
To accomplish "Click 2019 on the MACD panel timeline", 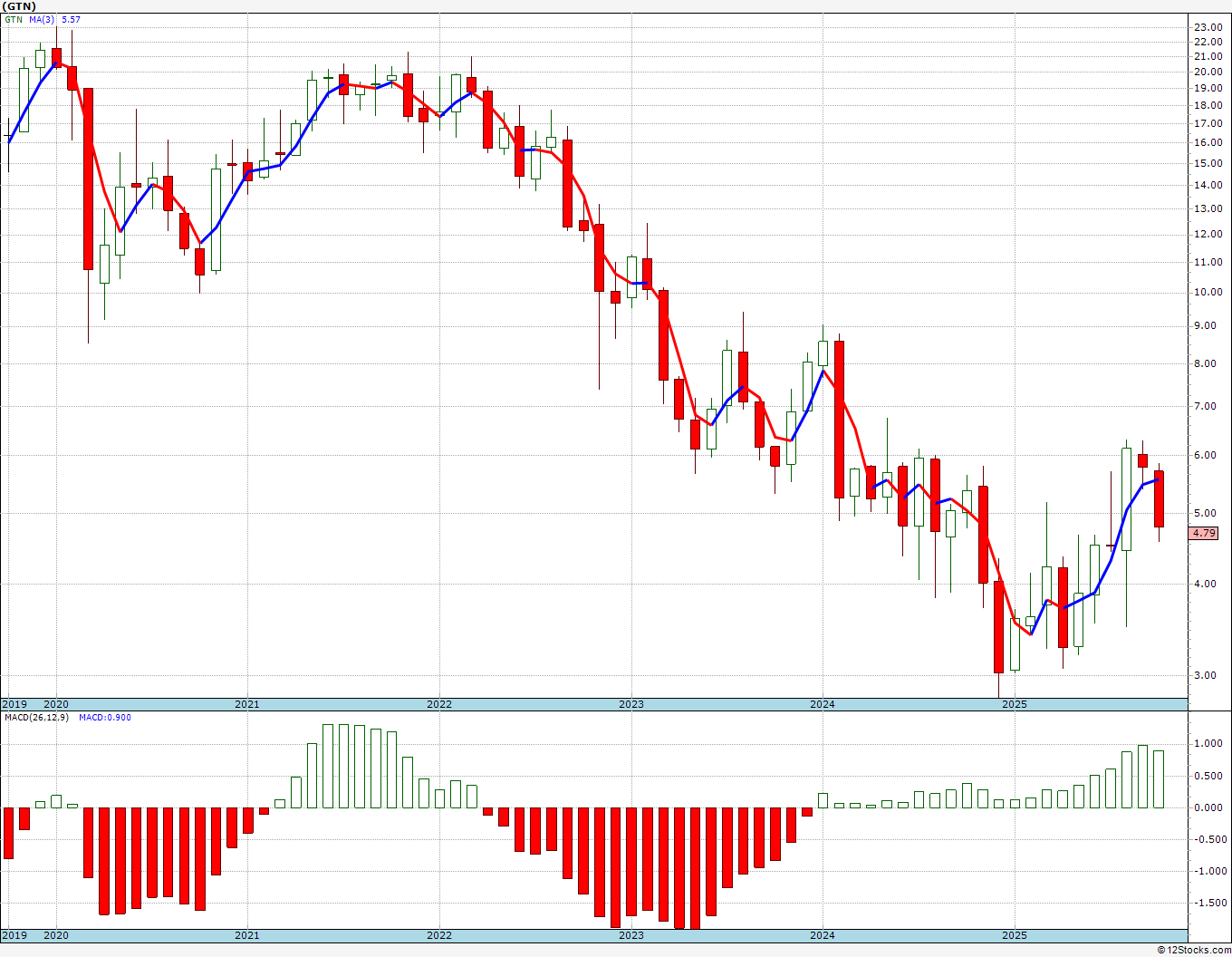I will [x=14, y=936].
